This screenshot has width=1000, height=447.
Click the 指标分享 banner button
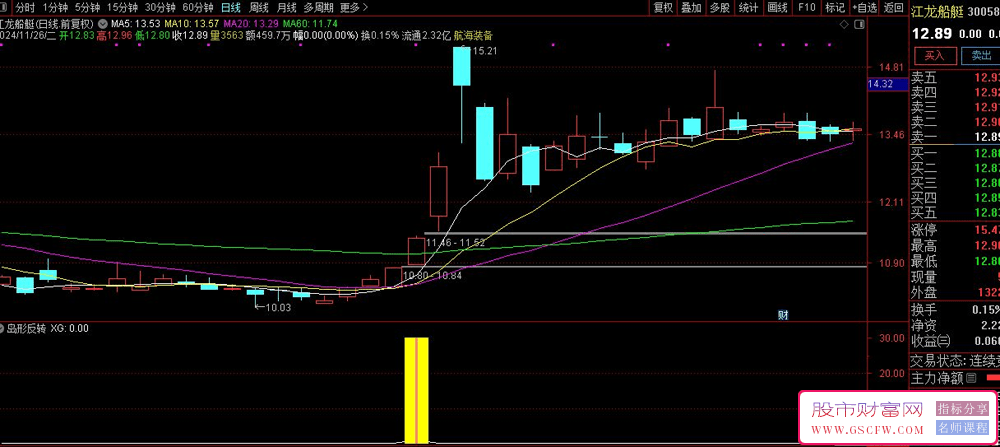tap(962, 409)
